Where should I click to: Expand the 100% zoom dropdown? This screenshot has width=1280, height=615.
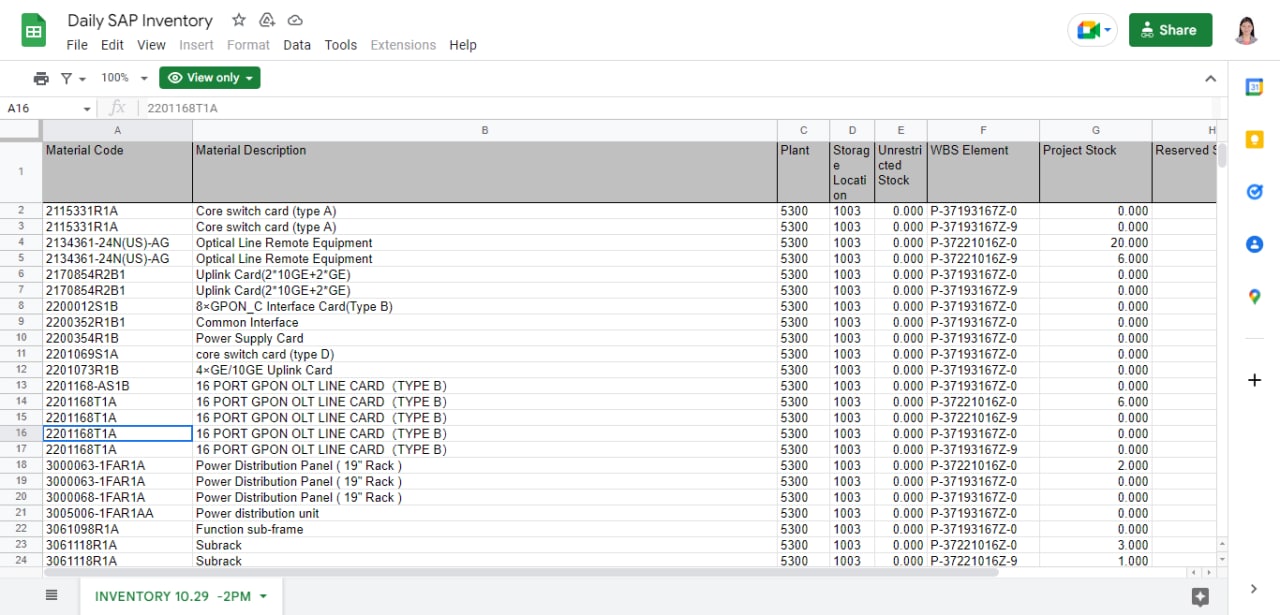tap(124, 78)
